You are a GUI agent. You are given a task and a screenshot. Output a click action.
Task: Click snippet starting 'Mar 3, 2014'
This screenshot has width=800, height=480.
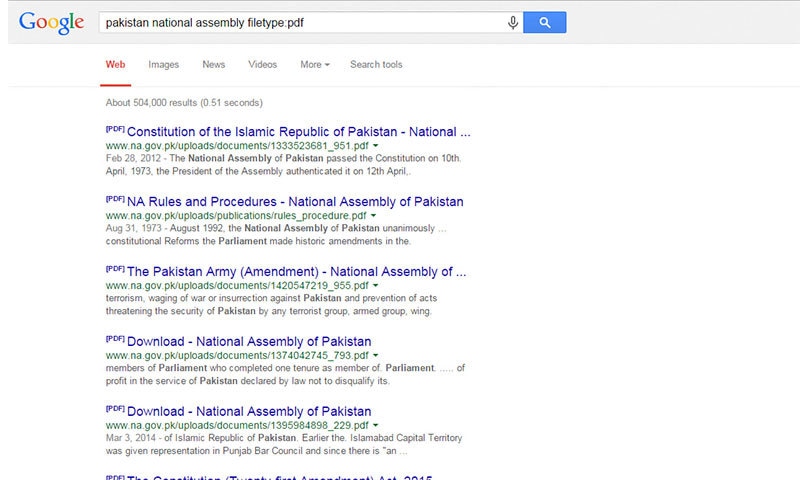[x=284, y=444]
